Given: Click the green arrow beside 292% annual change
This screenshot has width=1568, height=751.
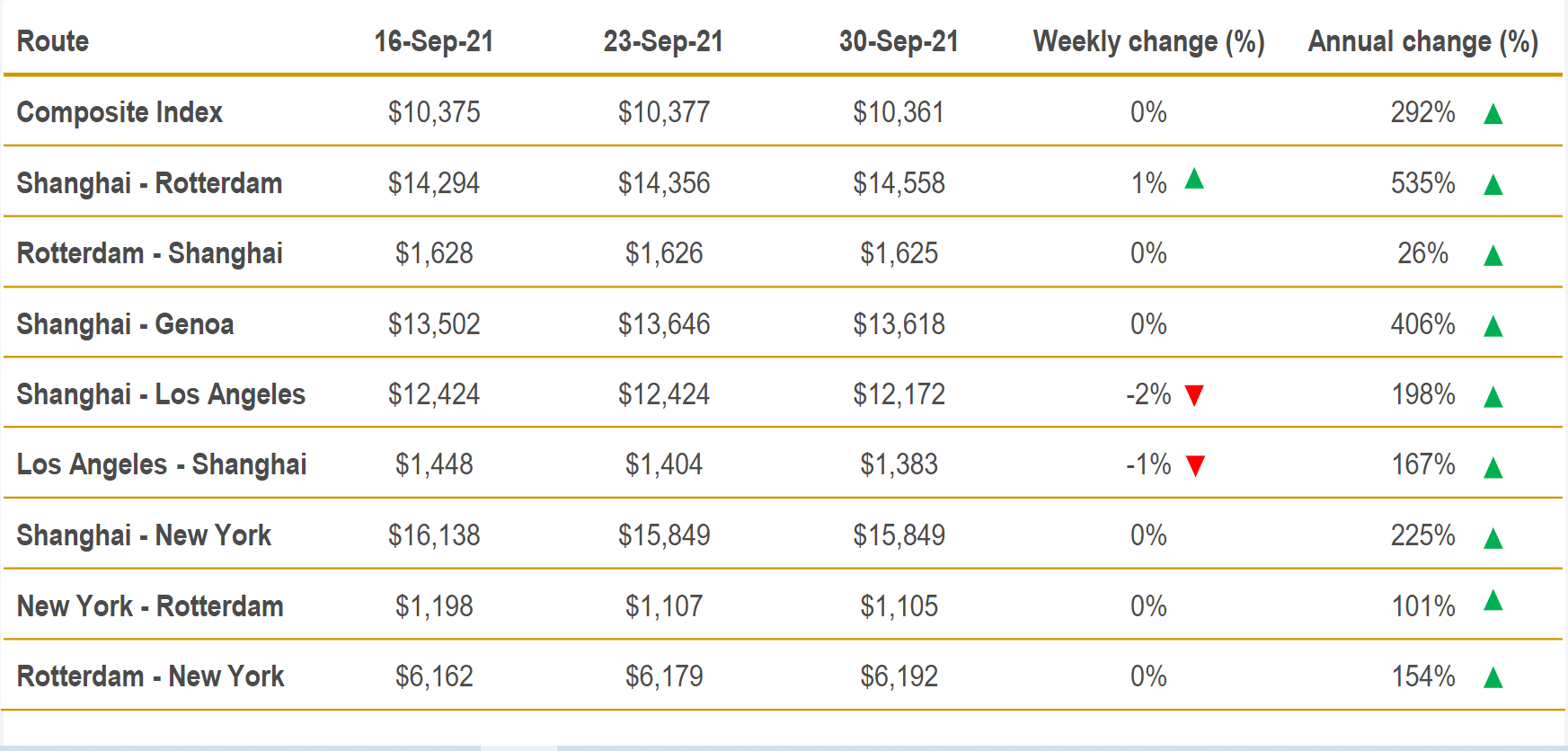Looking at the screenshot, I should (x=1493, y=114).
